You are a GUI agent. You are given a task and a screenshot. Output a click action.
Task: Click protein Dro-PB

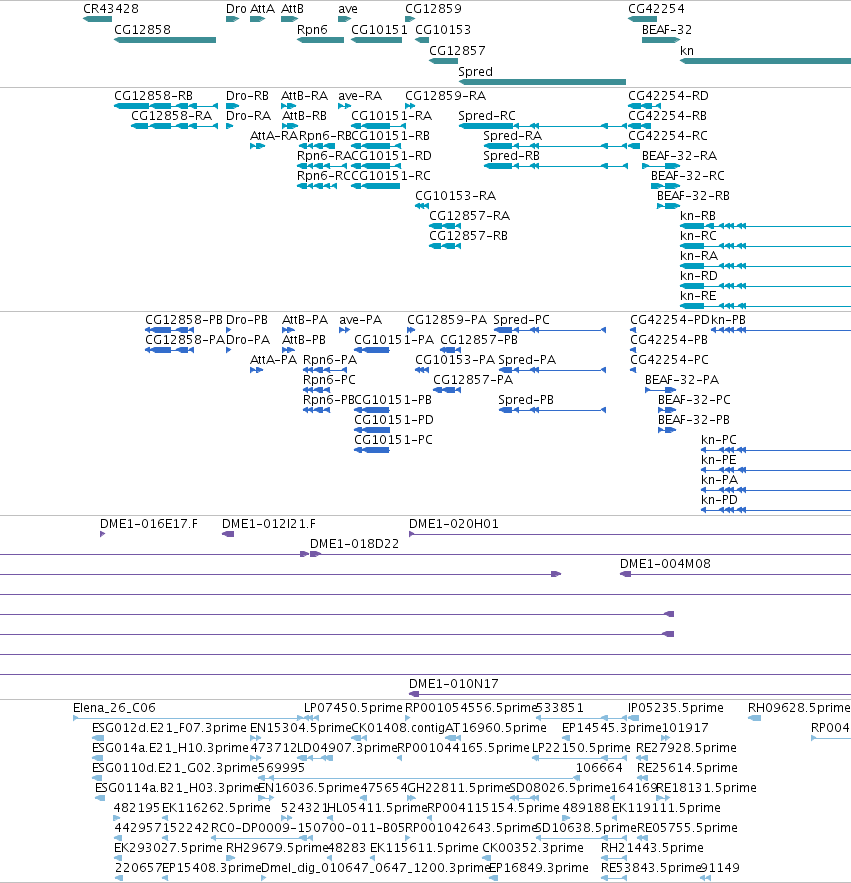[229, 330]
